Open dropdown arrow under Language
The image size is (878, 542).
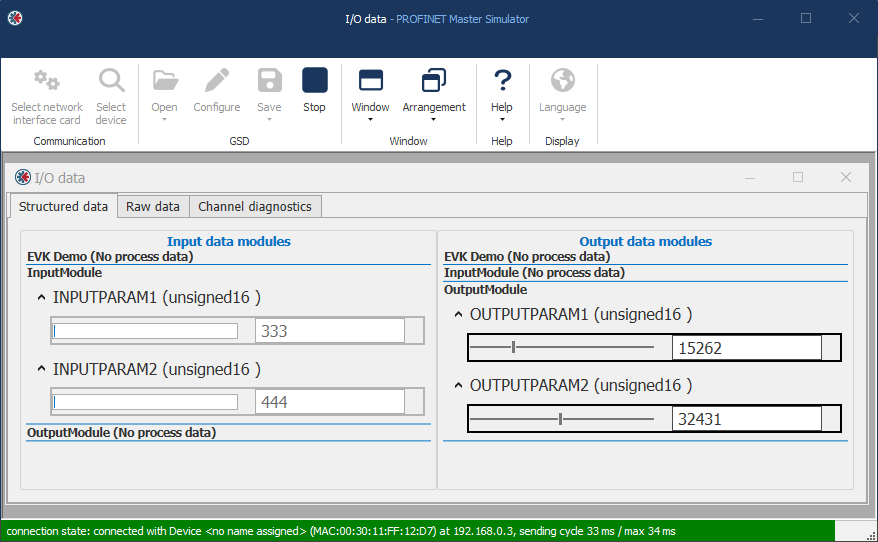coord(563,119)
